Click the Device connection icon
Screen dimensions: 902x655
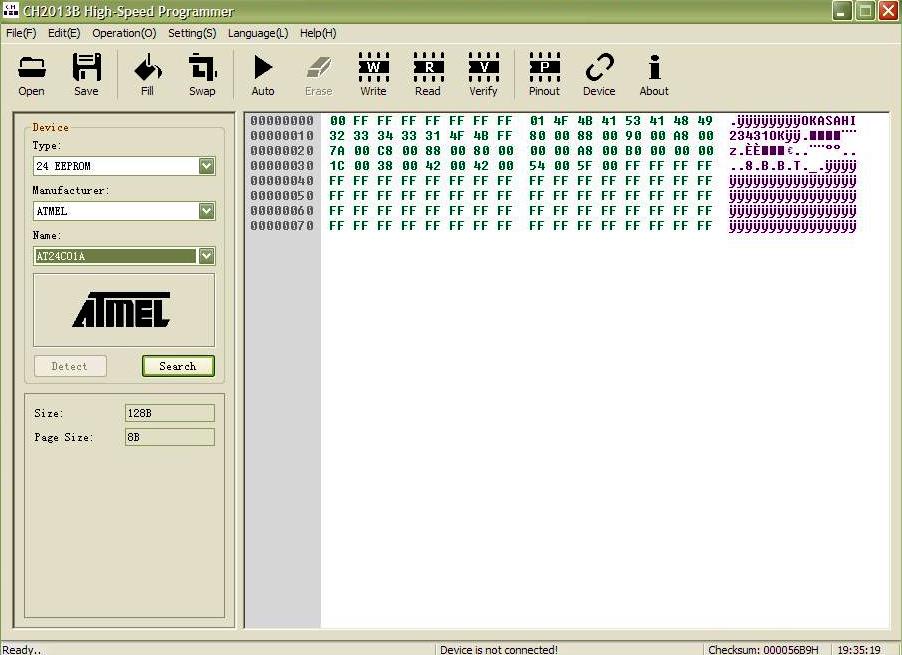coord(599,74)
